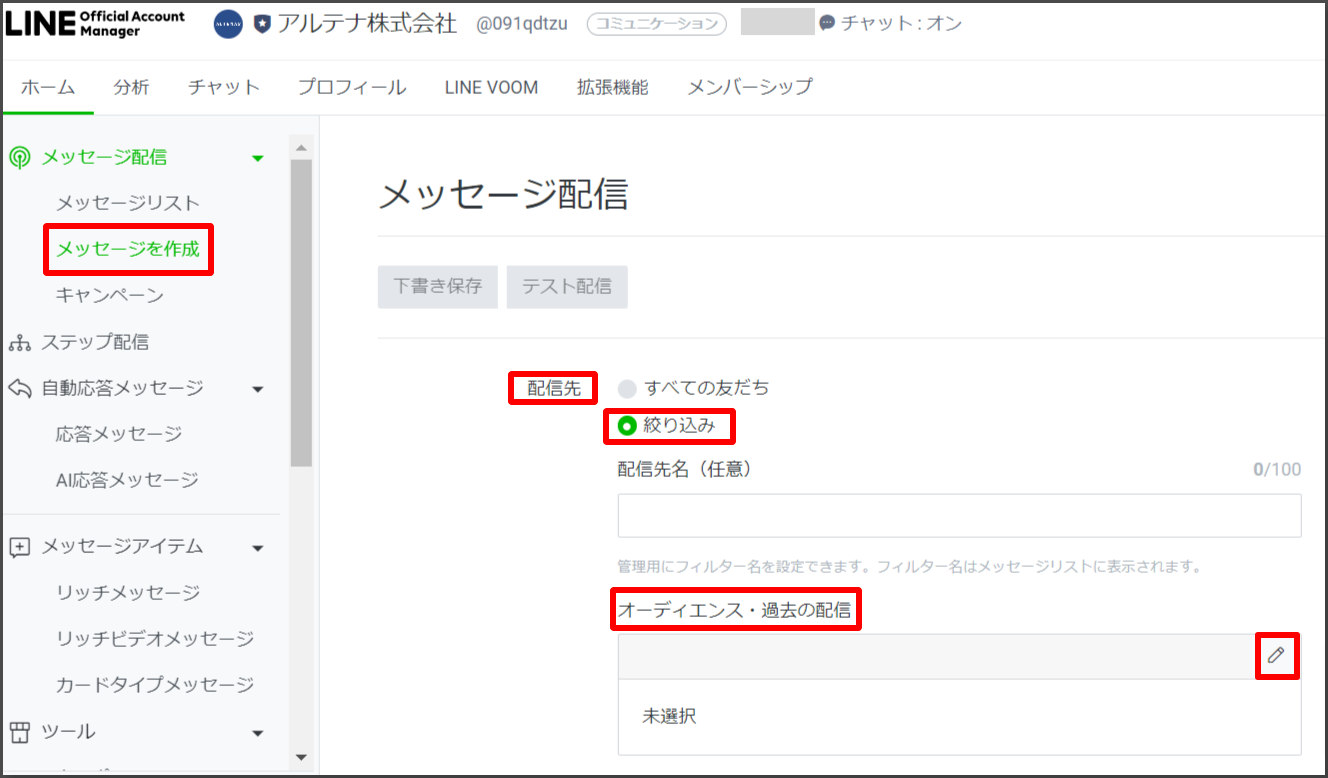Open the LINE VOOM tab

491,87
